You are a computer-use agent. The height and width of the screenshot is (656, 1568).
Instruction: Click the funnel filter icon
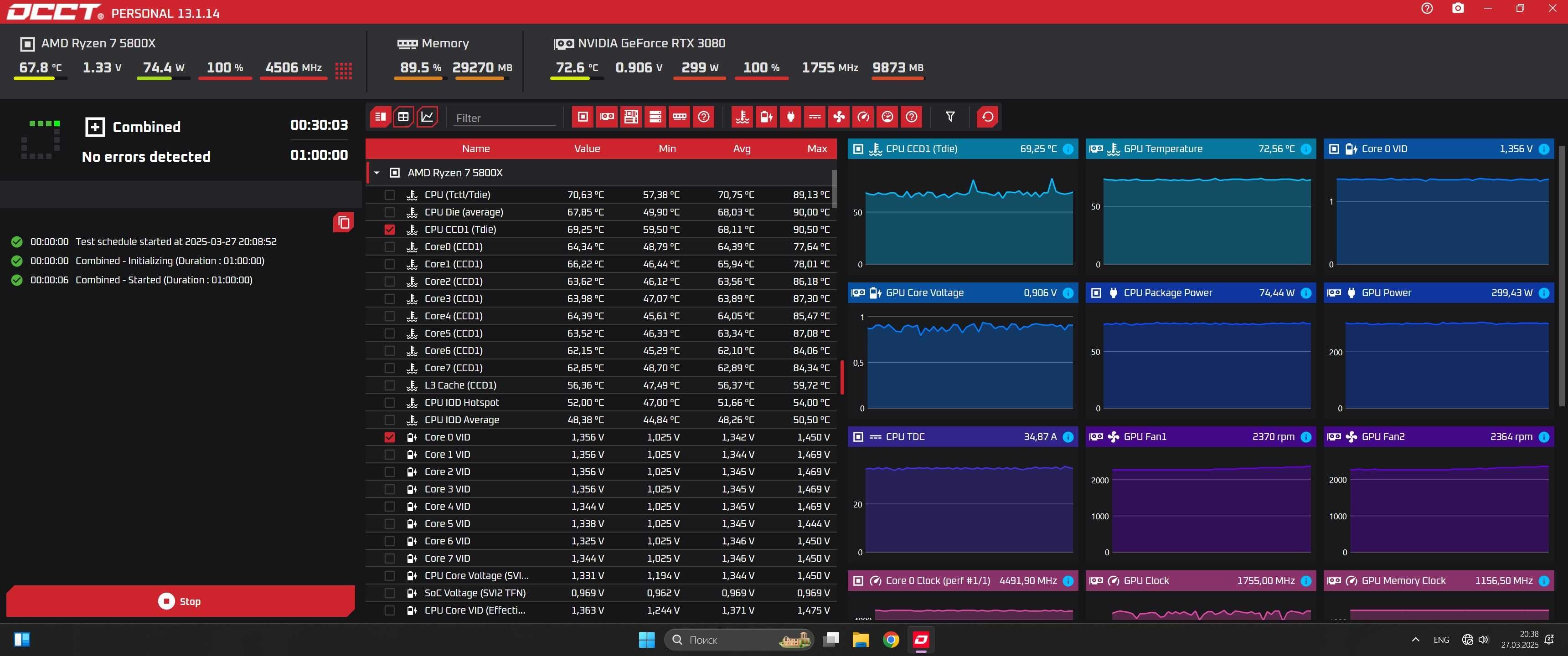[x=950, y=117]
